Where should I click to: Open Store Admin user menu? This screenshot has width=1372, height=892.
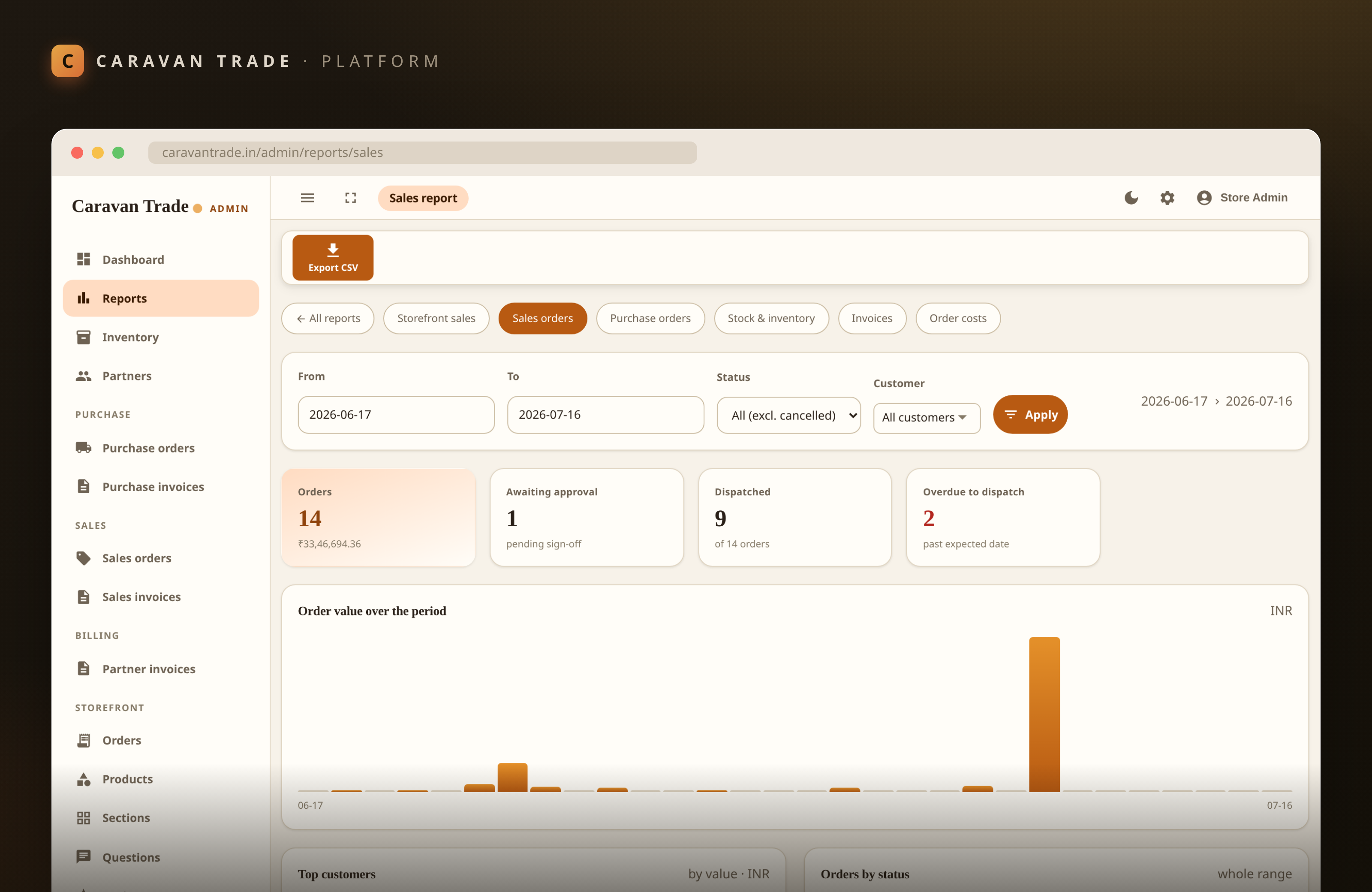coord(1242,198)
